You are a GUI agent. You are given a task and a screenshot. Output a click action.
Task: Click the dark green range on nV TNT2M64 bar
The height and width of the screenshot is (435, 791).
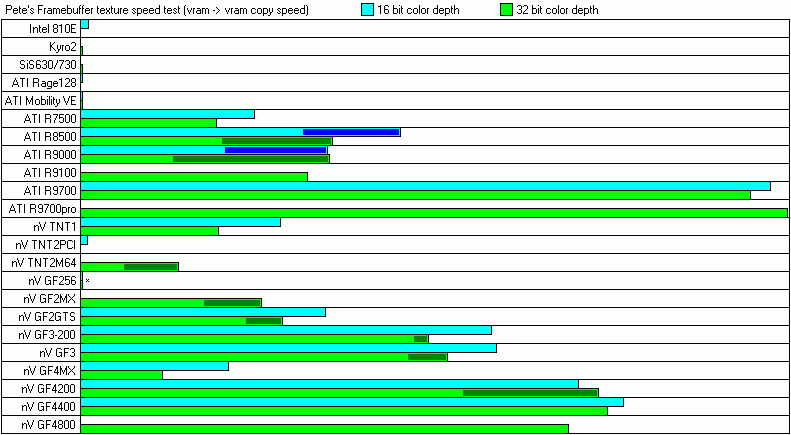(150, 267)
